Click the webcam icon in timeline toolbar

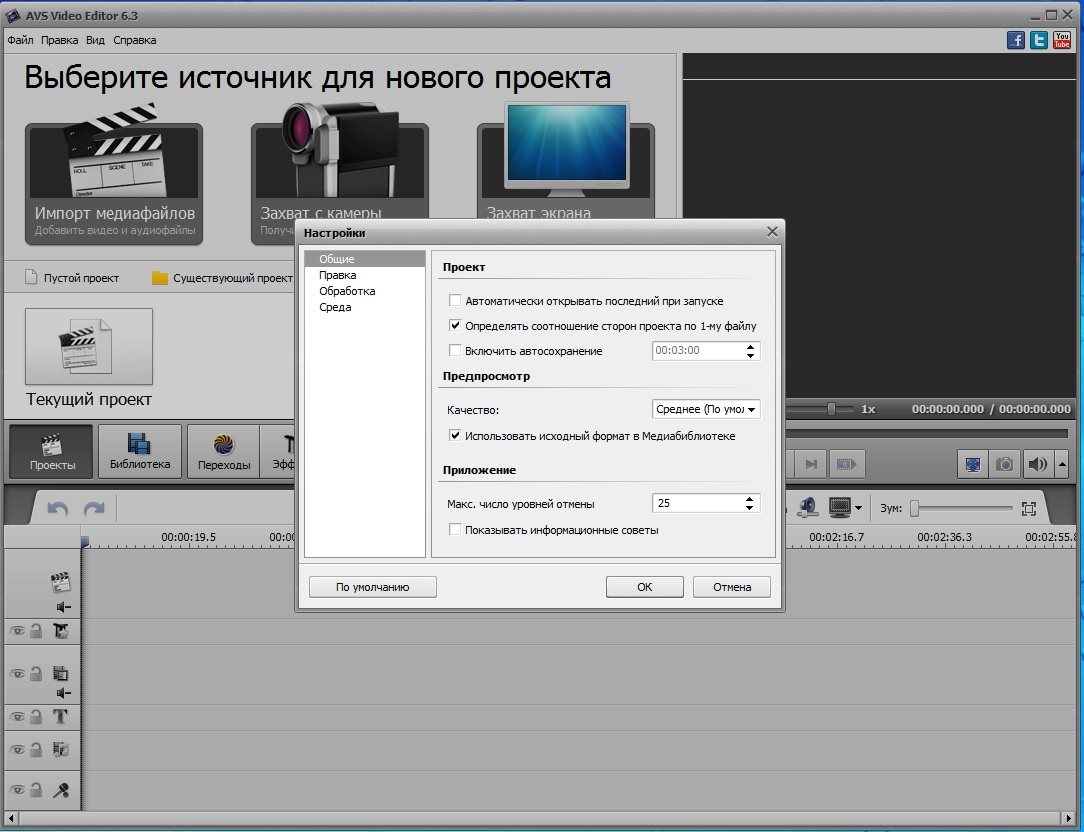pos(807,508)
